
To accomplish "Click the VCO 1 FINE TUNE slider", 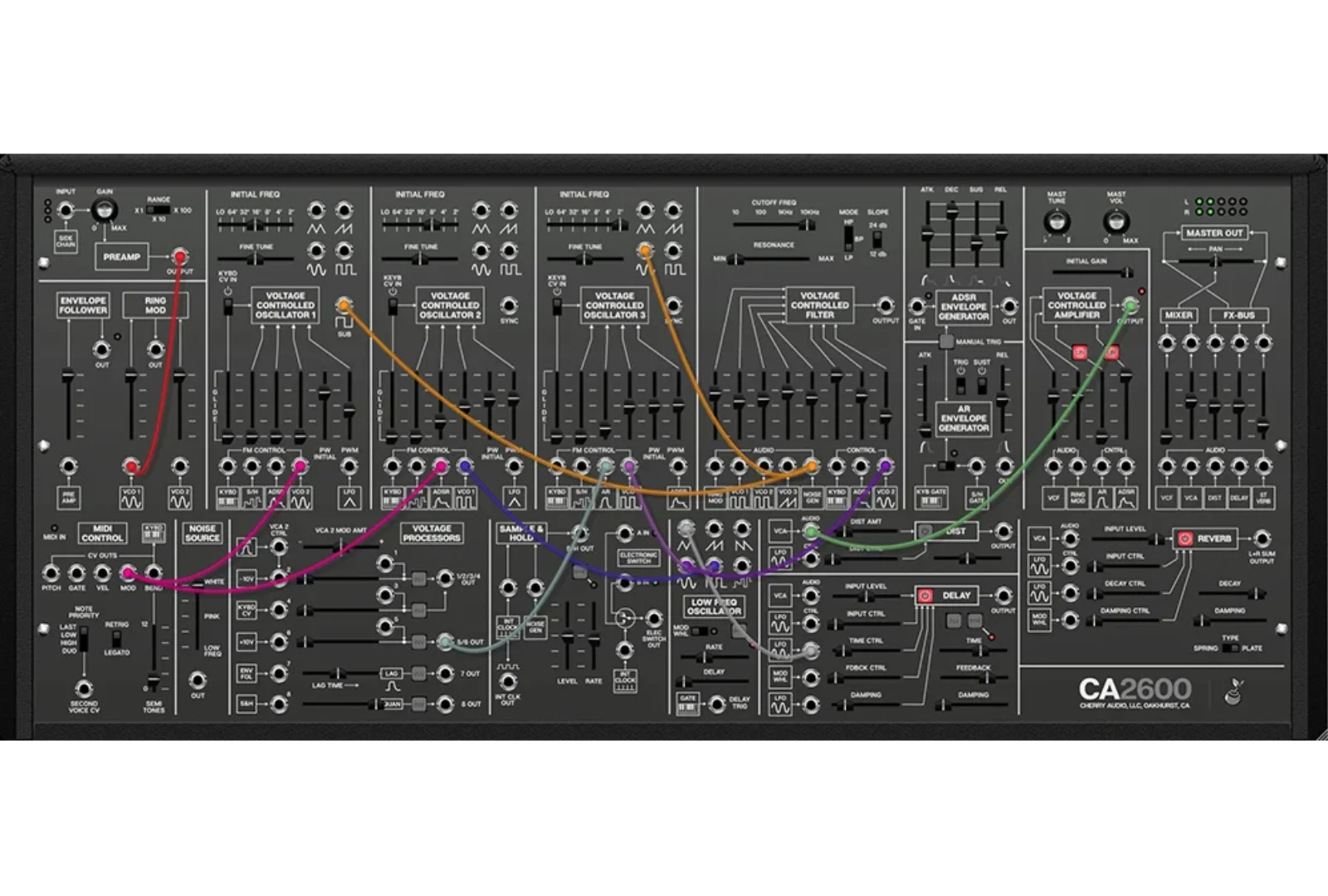I will (x=256, y=259).
